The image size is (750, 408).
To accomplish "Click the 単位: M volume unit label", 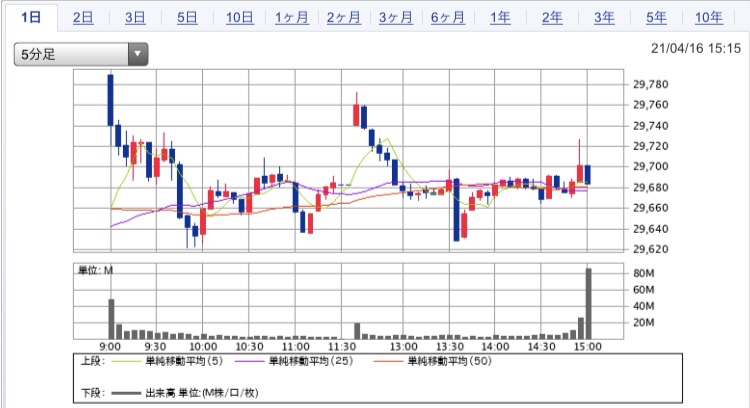I will point(95,271).
